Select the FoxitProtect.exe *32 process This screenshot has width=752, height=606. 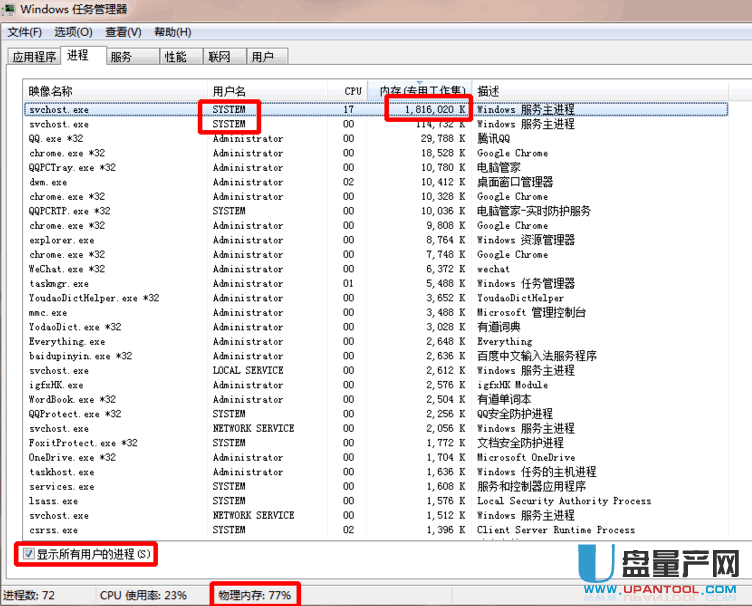pyautogui.click(x=376, y=443)
